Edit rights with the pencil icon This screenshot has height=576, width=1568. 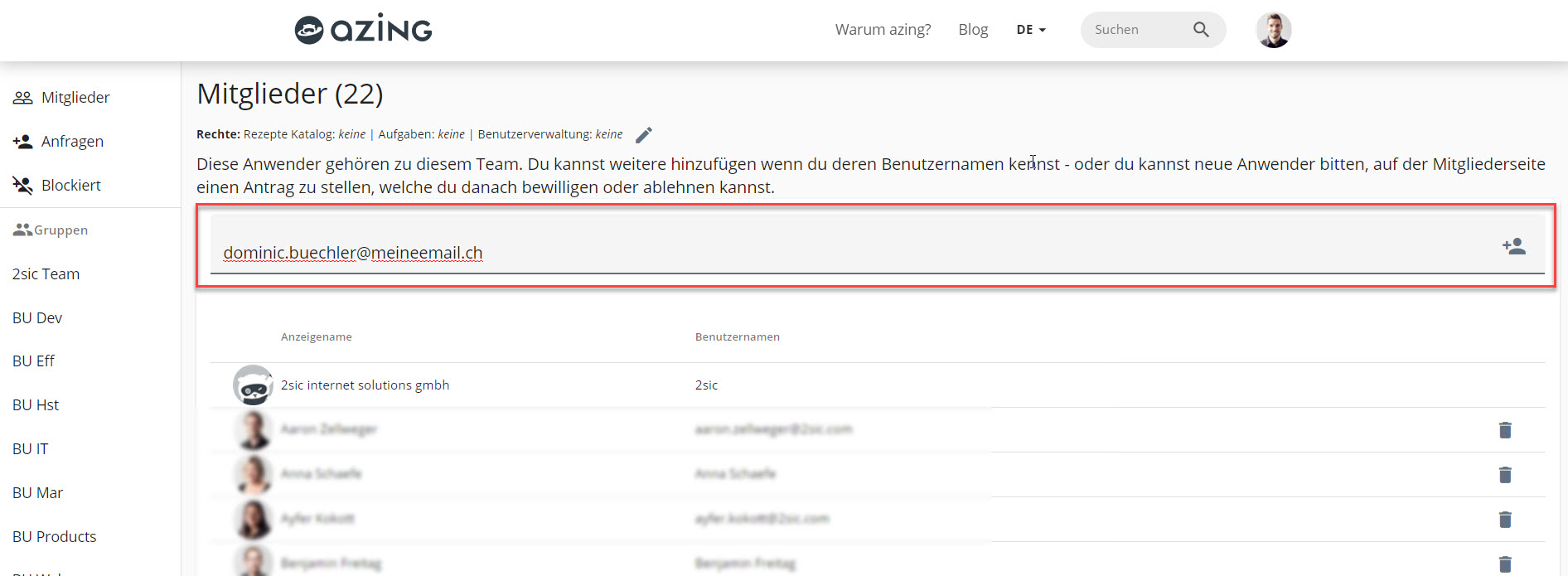point(644,135)
